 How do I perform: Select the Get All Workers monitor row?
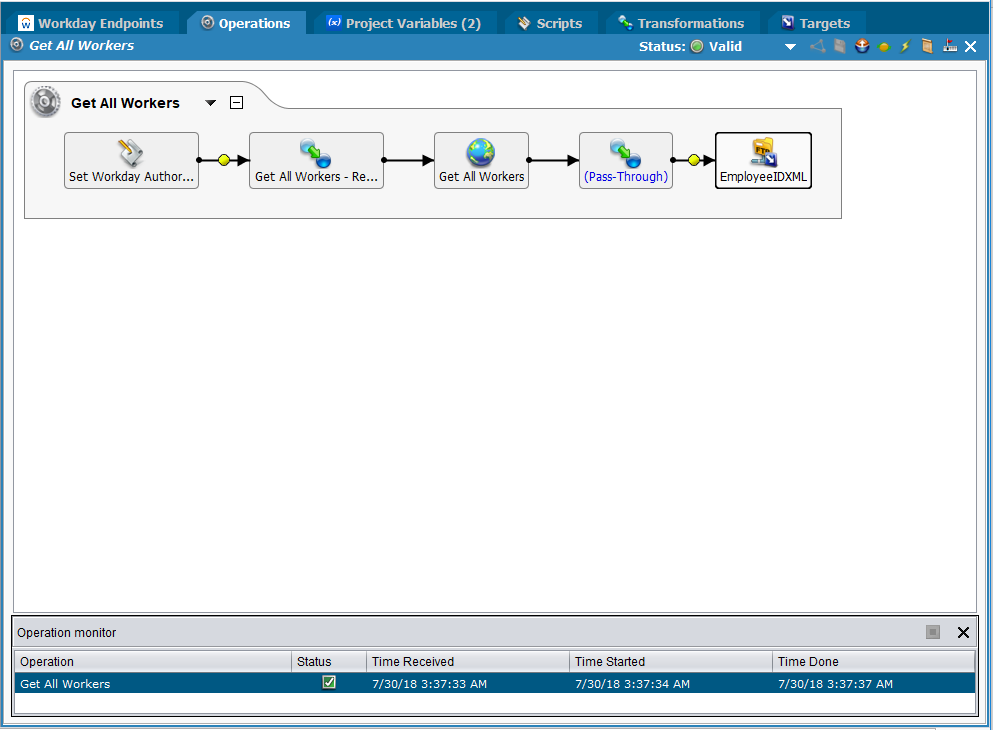coord(150,684)
